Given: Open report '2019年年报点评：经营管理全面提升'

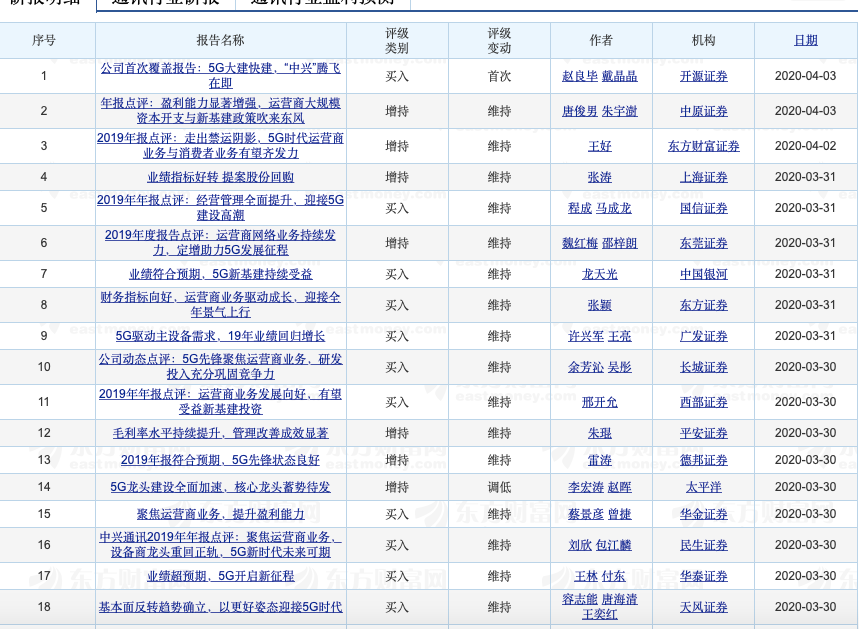Looking at the screenshot, I should point(221,208).
